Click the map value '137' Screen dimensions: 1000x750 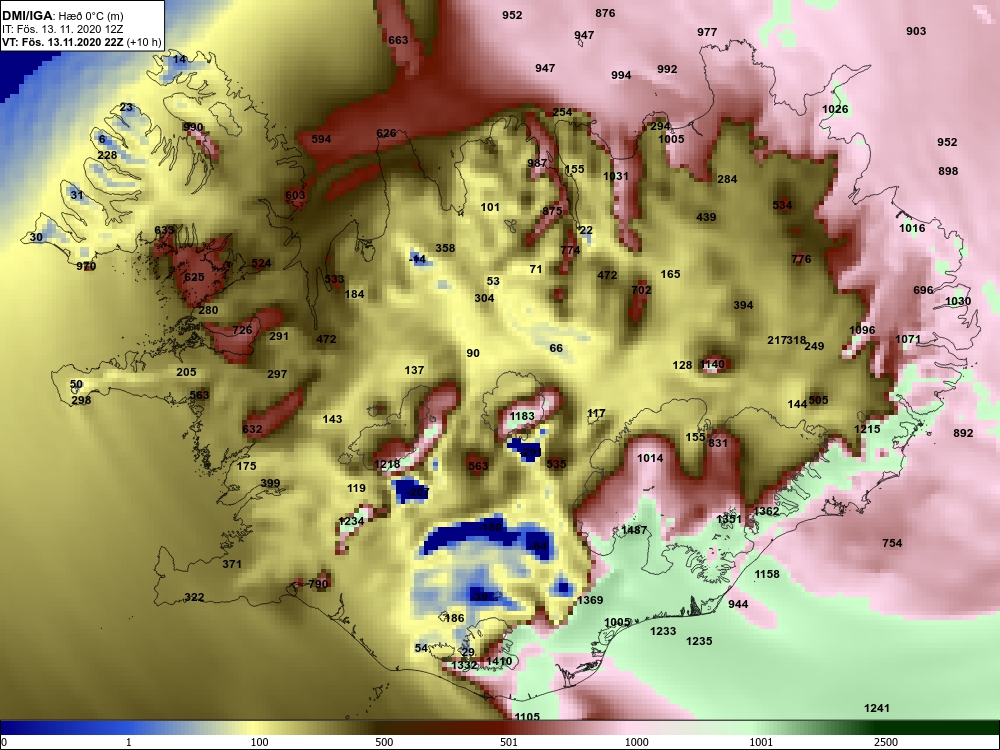click(x=415, y=370)
